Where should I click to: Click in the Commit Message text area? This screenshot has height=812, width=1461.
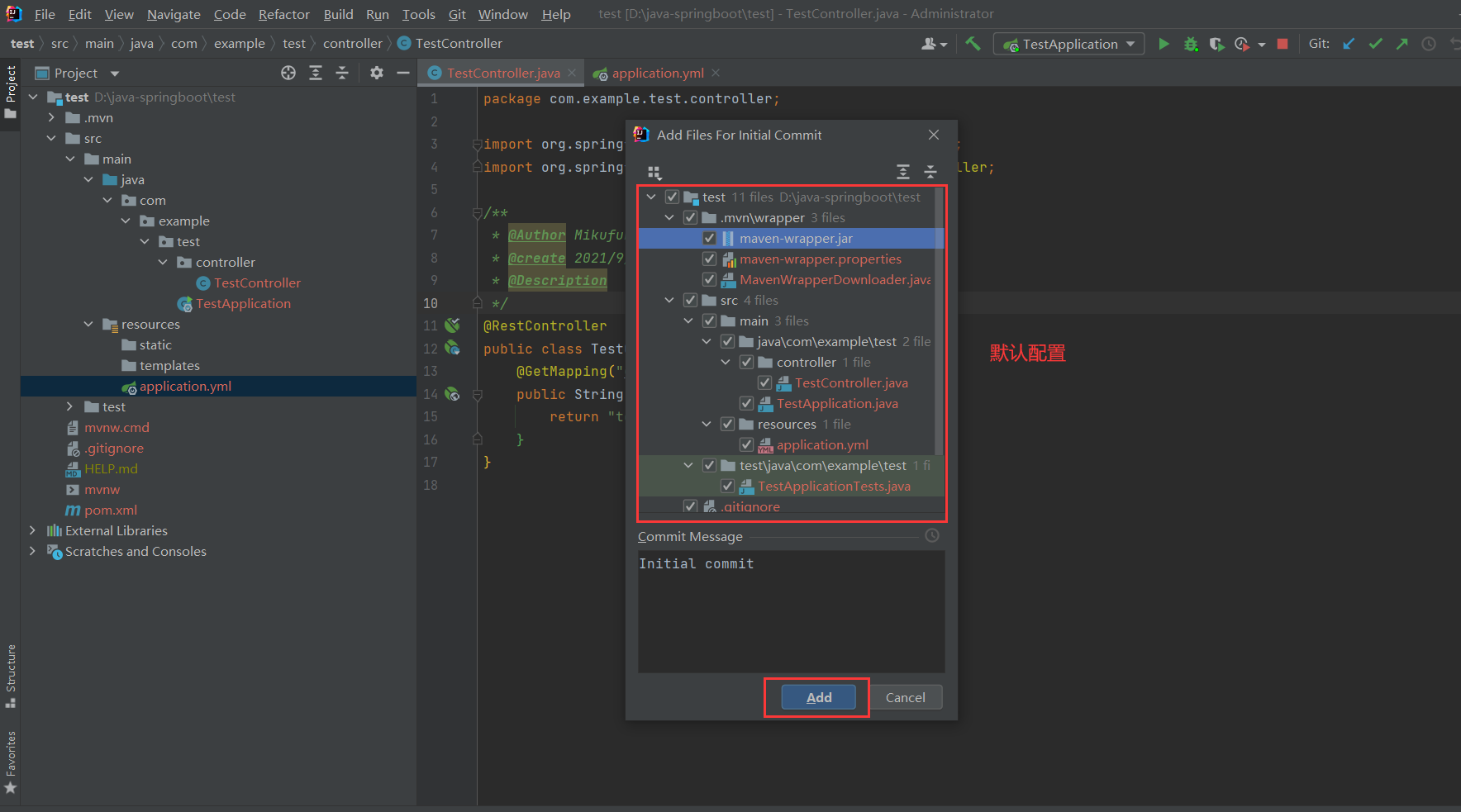(791, 611)
